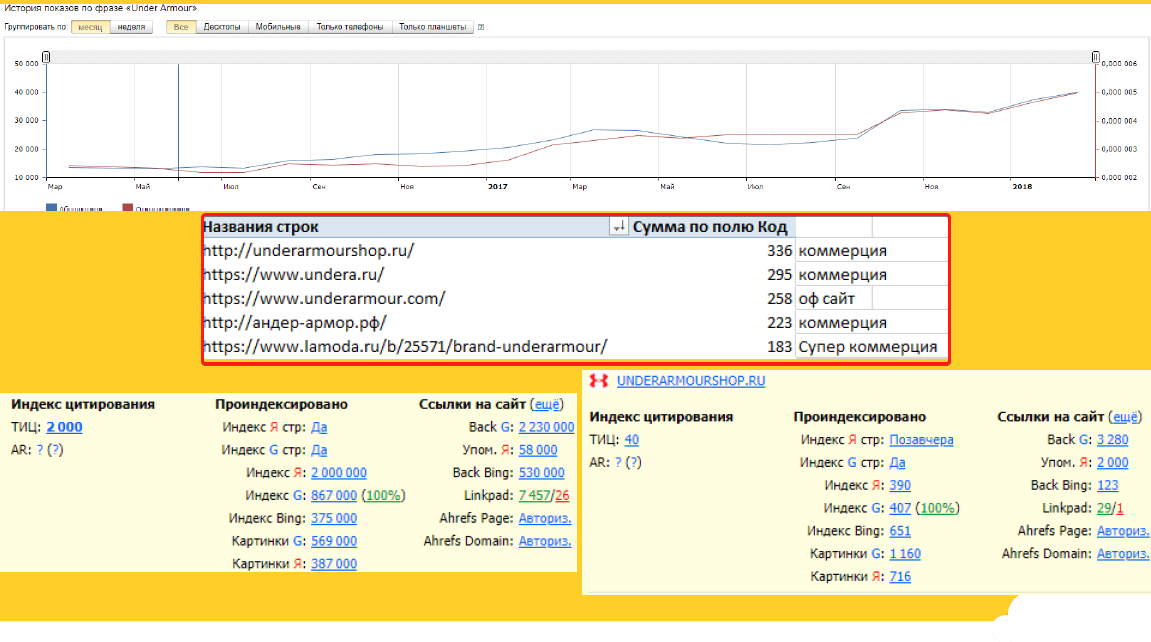This screenshot has height=642, width=1151.
Task: Grab the left chart range handle
Action: [x=46, y=56]
